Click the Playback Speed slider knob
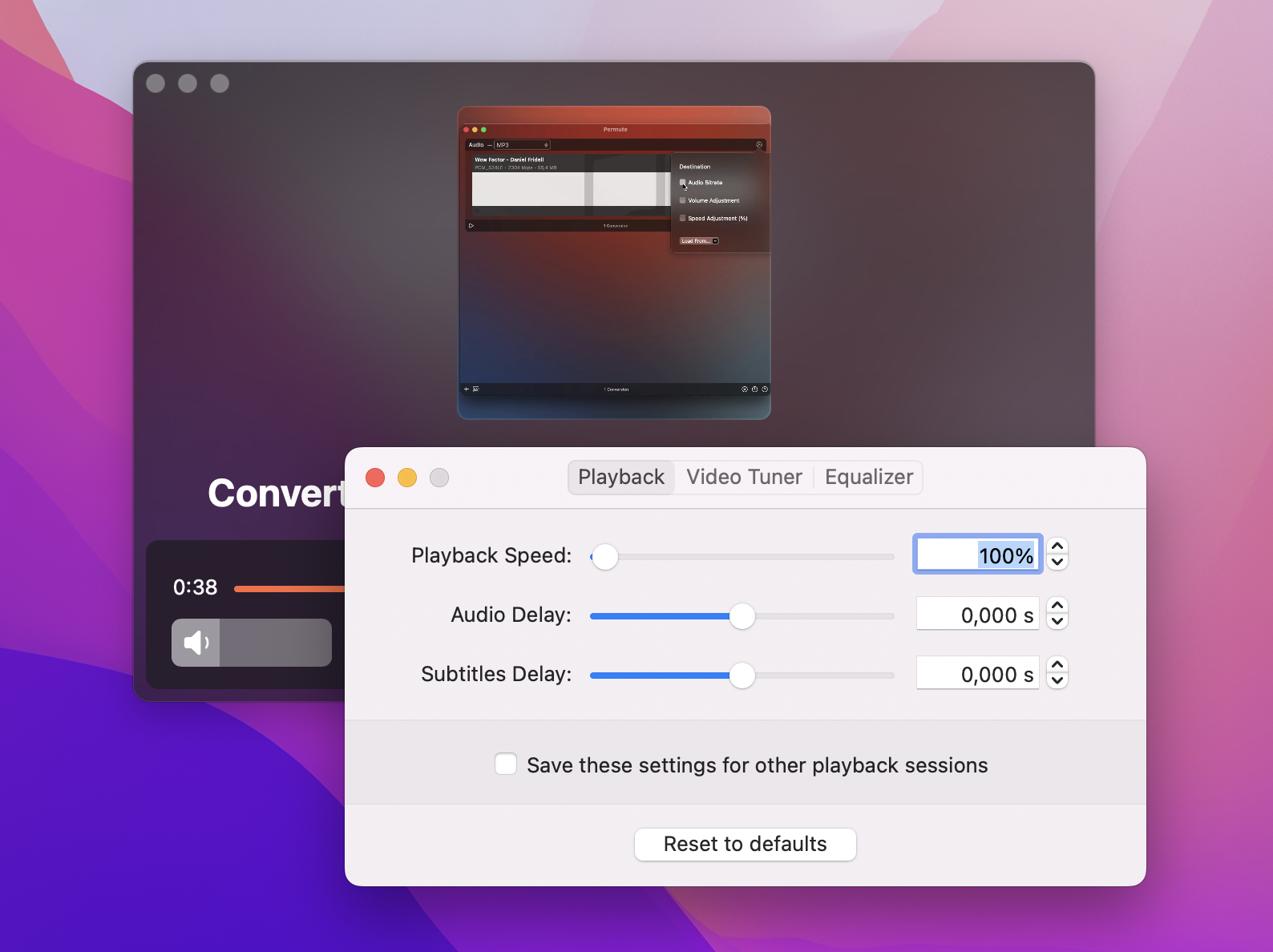Viewport: 1273px width, 952px height. 605,557
